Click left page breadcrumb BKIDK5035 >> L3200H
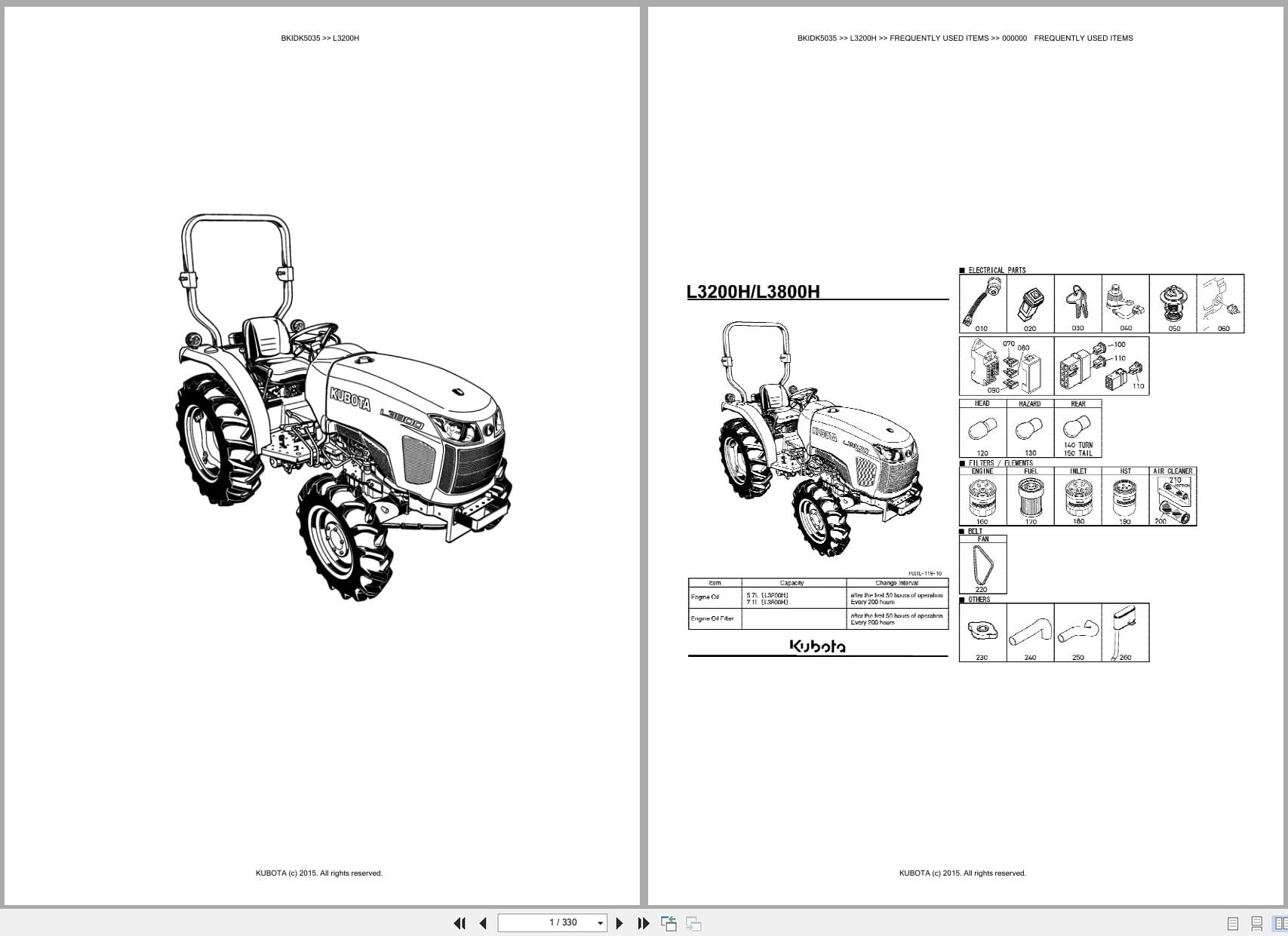This screenshot has width=1288, height=936. pyautogui.click(x=320, y=38)
